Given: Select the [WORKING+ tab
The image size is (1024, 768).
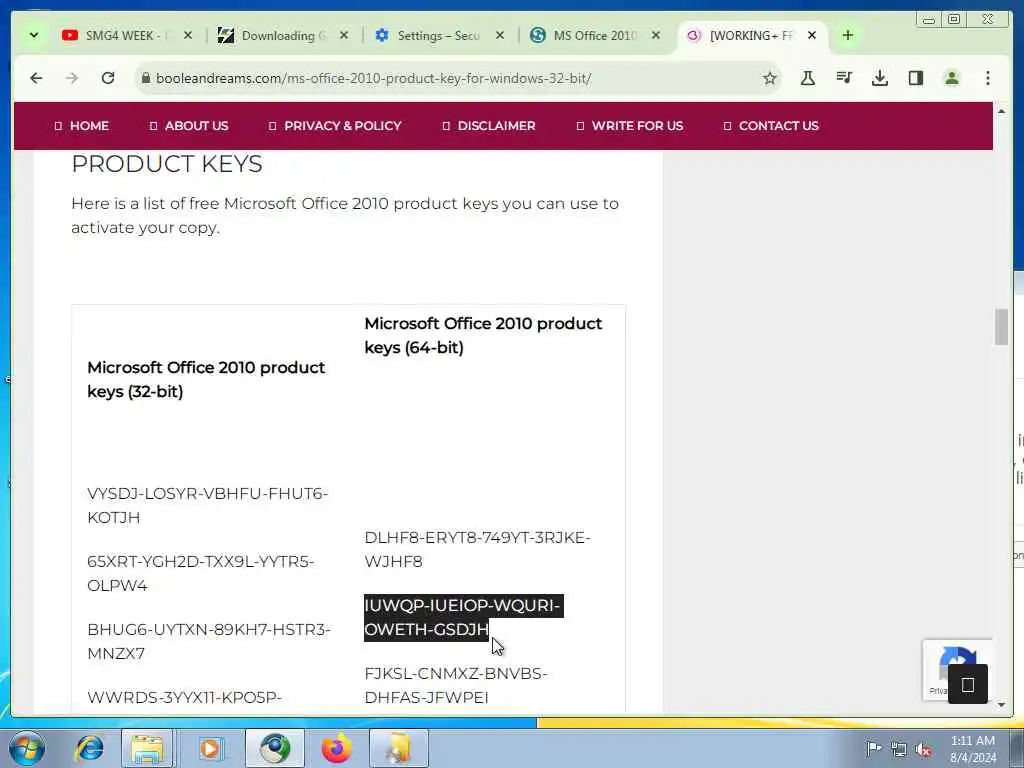Looking at the screenshot, I should tap(751, 35).
